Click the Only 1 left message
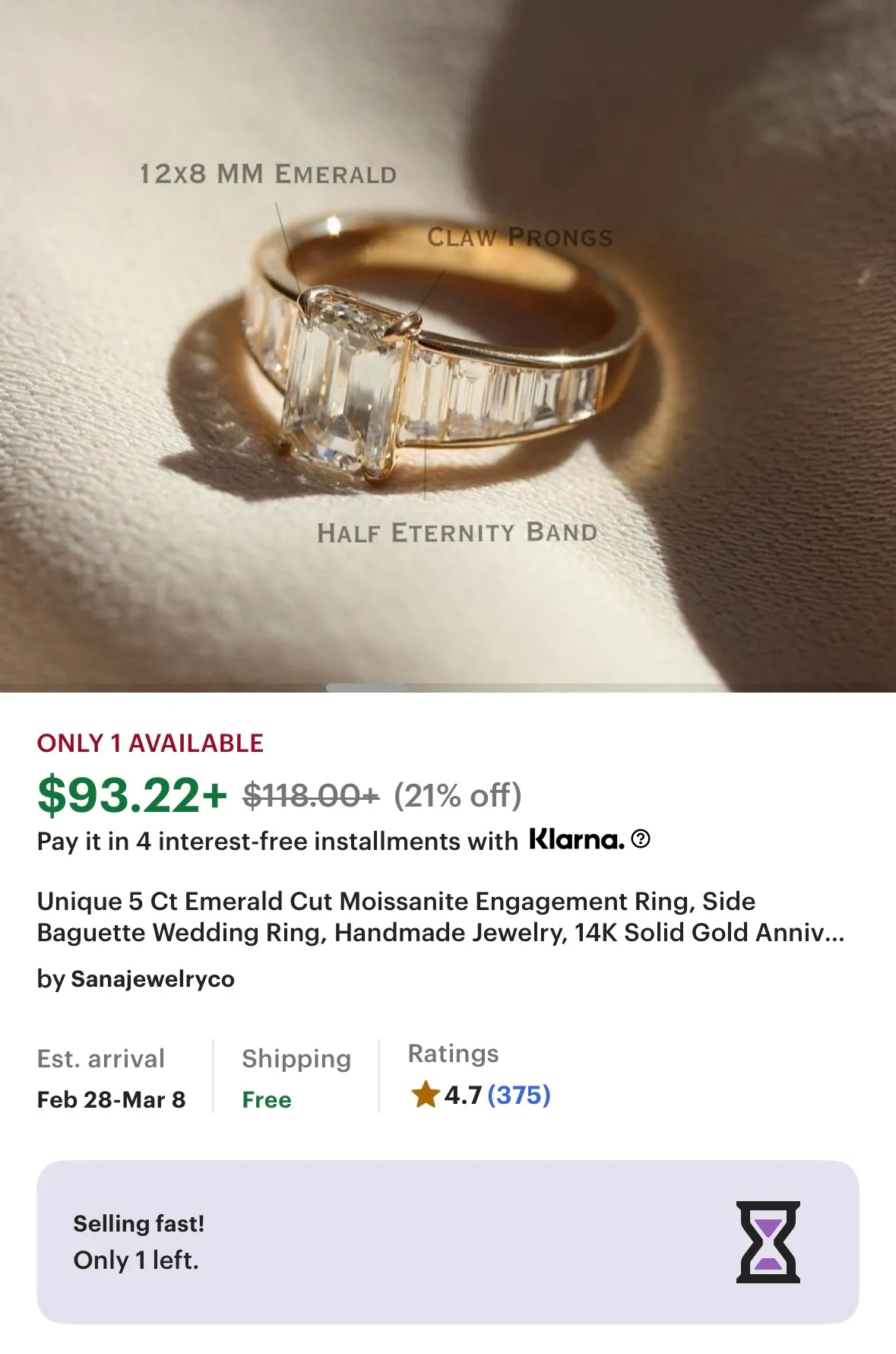The image size is (896, 1354). (x=135, y=1261)
